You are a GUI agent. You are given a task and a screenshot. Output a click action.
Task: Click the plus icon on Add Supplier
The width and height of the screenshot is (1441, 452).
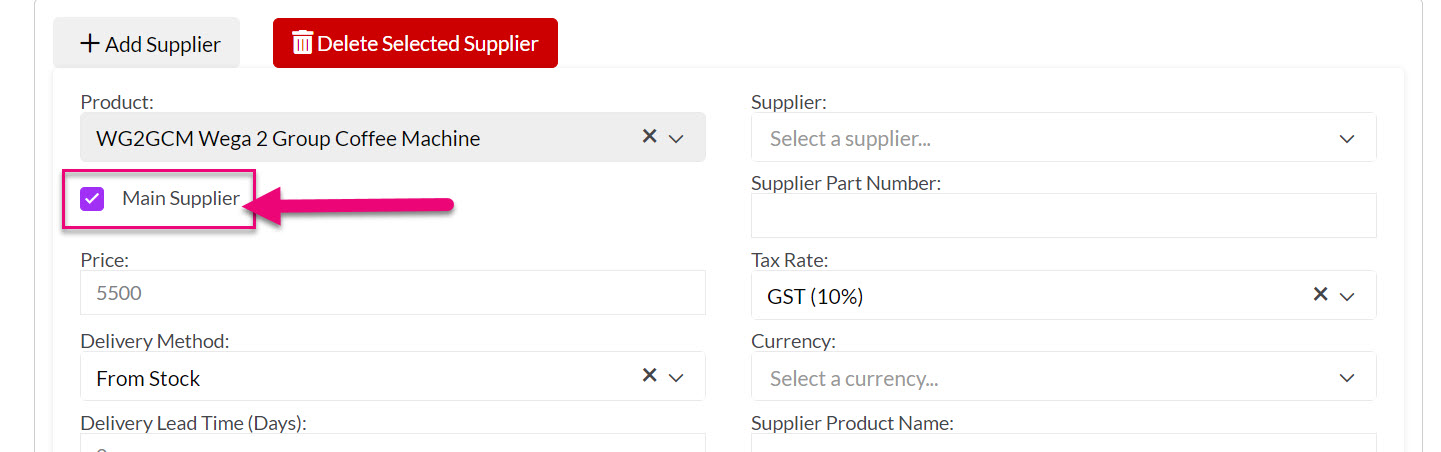(x=90, y=43)
